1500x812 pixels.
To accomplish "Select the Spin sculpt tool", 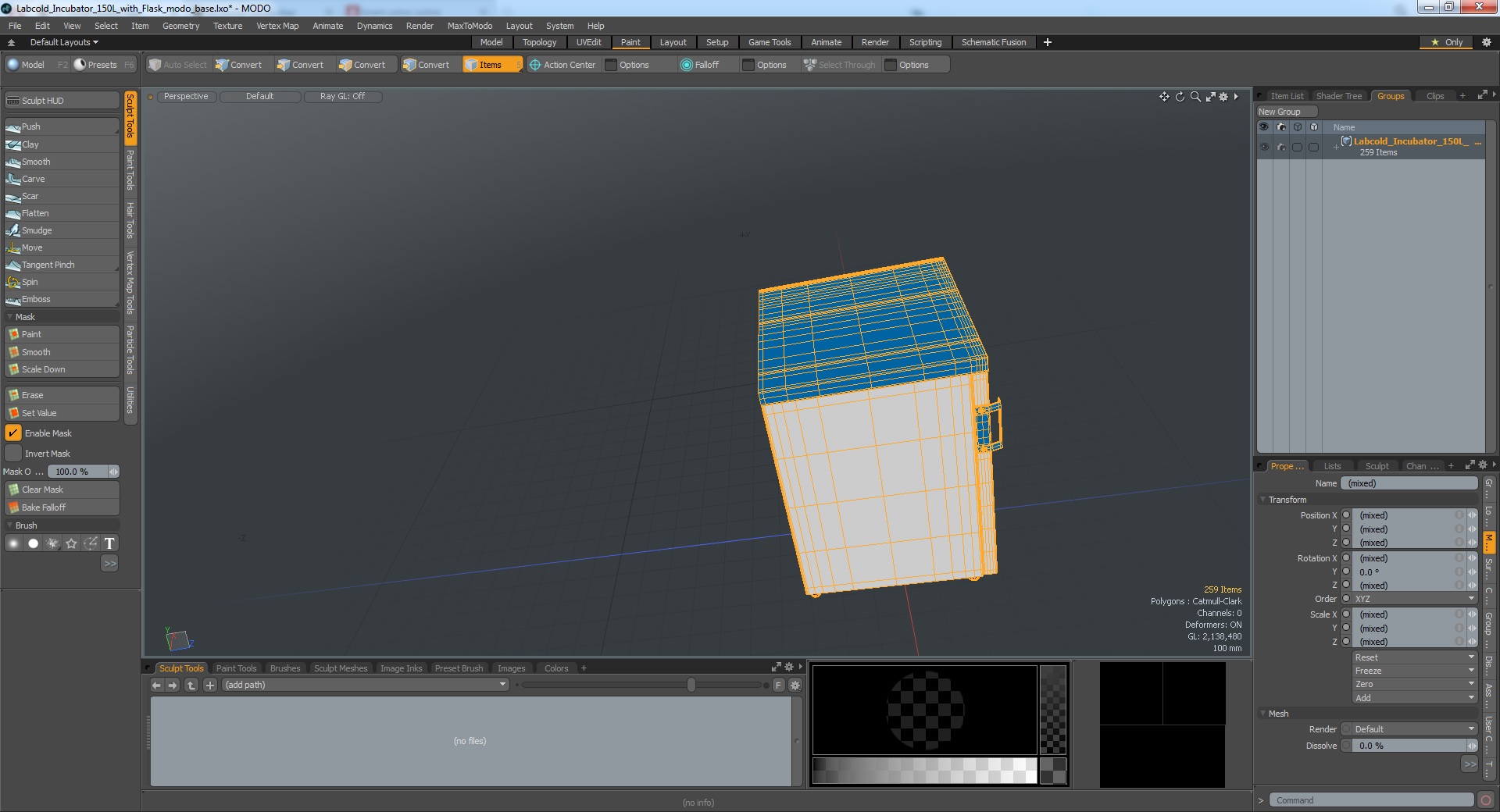I will pyautogui.click(x=62, y=282).
